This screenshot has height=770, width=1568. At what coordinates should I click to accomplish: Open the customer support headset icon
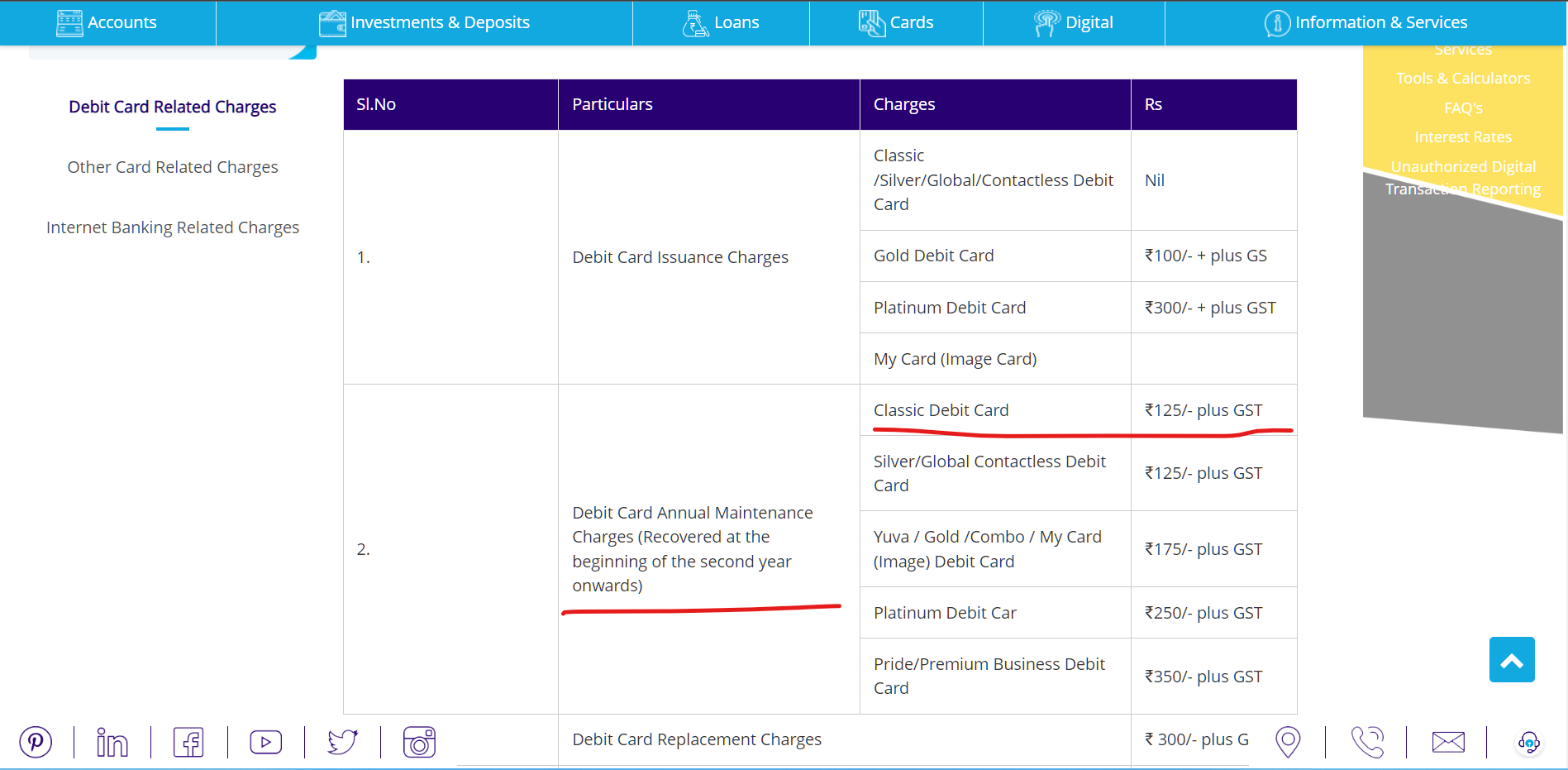click(x=1528, y=742)
